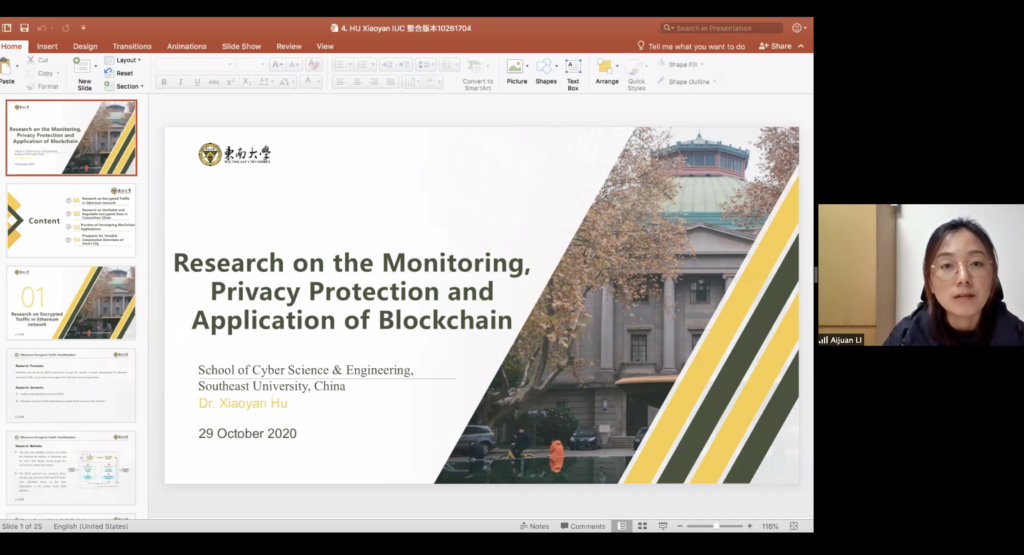
Task: Insert a Text Box
Action: pyautogui.click(x=573, y=71)
